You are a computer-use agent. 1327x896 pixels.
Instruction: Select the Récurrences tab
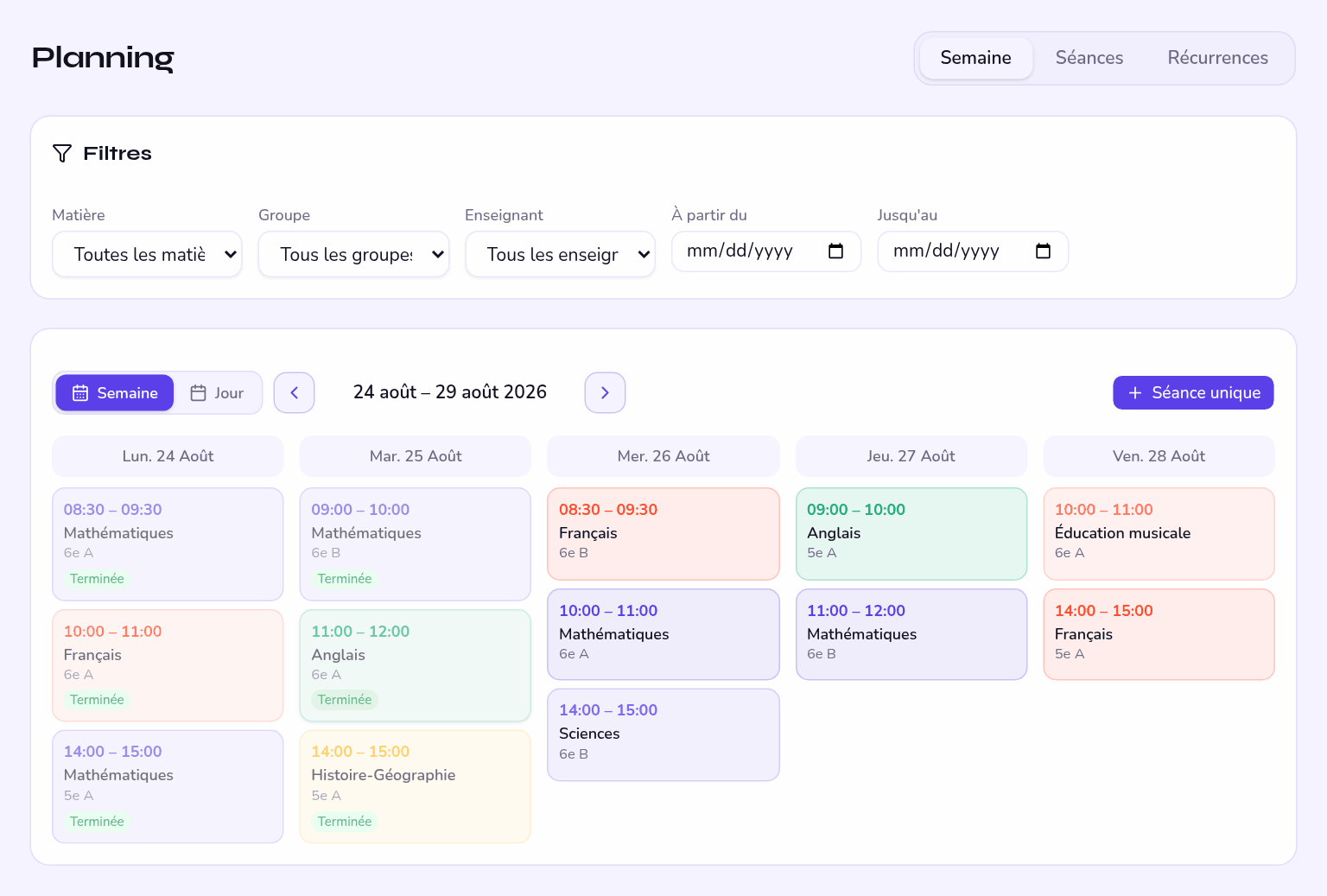1218,58
